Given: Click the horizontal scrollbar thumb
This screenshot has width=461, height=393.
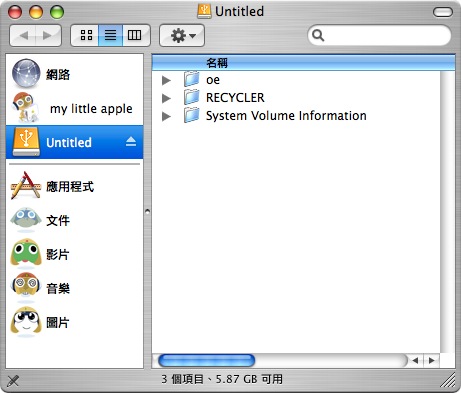Looking at the screenshot, I should click(x=207, y=361).
